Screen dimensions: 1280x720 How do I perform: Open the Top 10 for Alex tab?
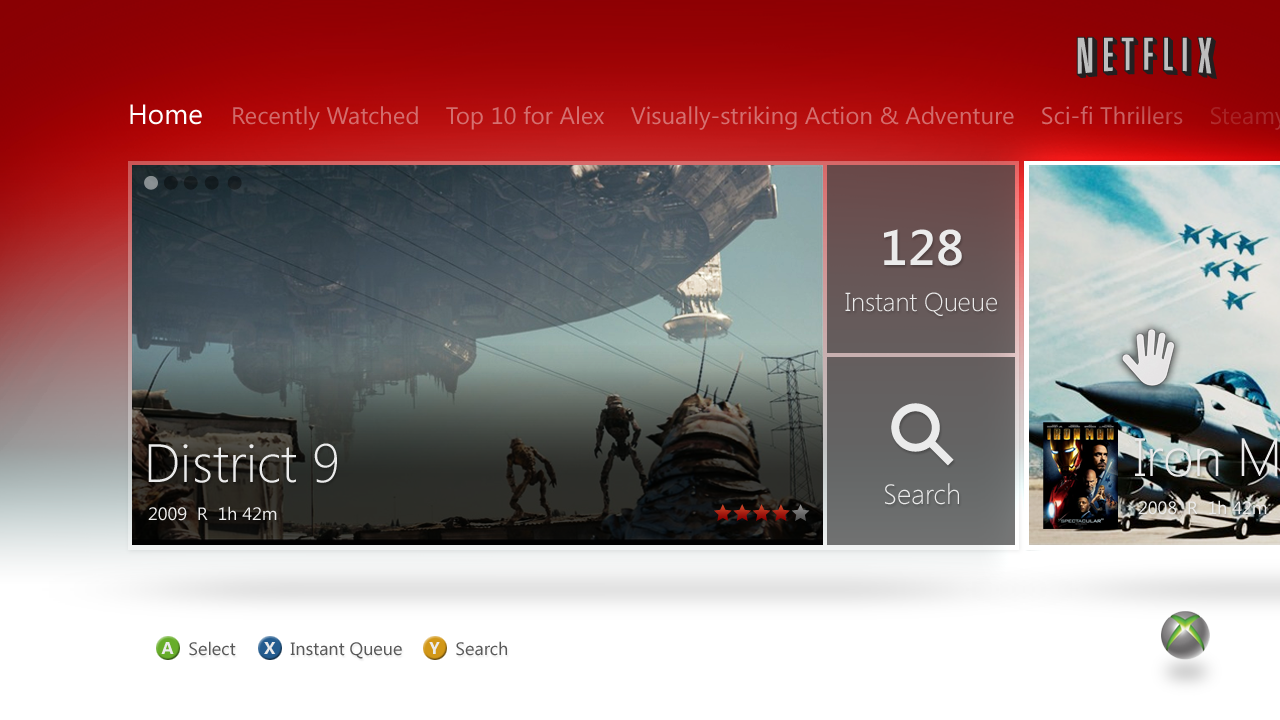pyautogui.click(x=525, y=116)
